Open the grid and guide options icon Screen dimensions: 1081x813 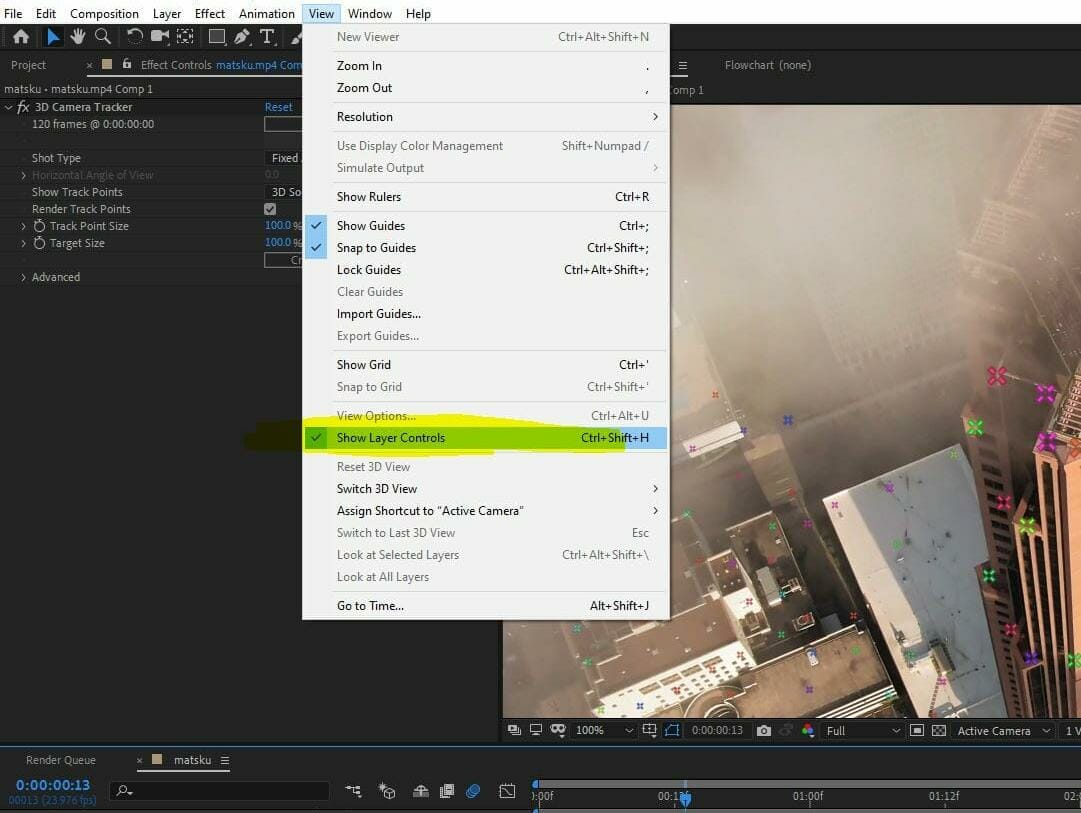coord(649,730)
